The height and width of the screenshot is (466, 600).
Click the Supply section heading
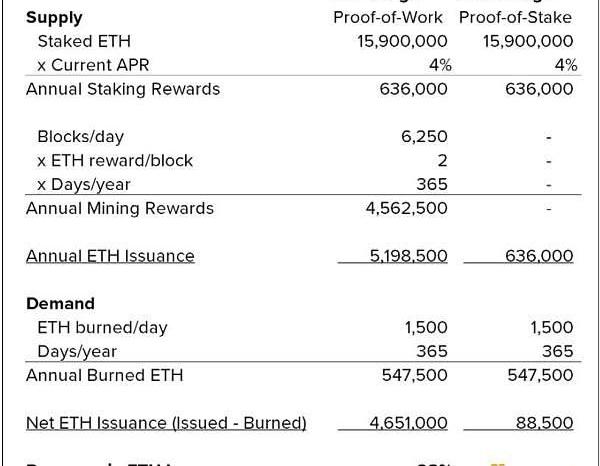click(x=54, y=18)
